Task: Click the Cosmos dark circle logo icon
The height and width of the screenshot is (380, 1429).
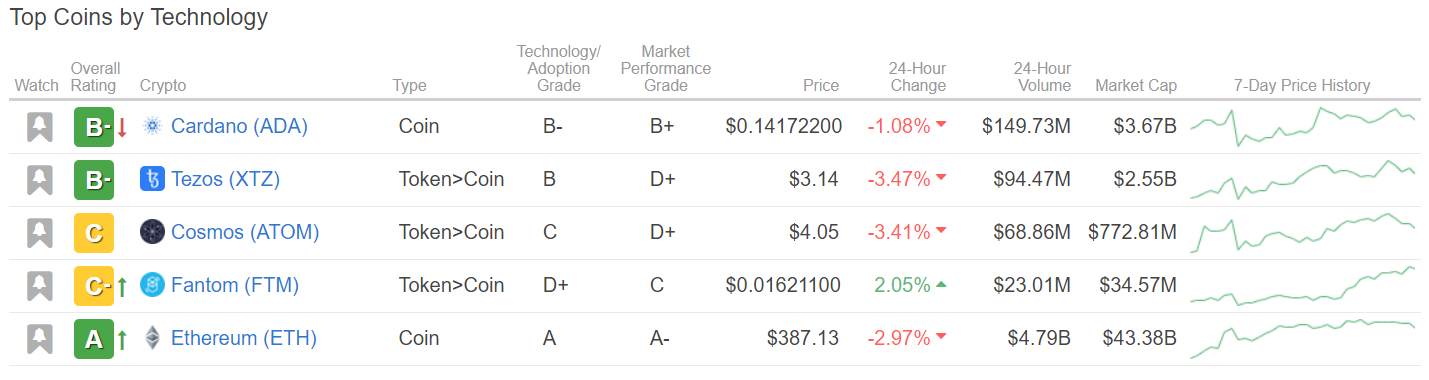Action: (x=152, y=232)
